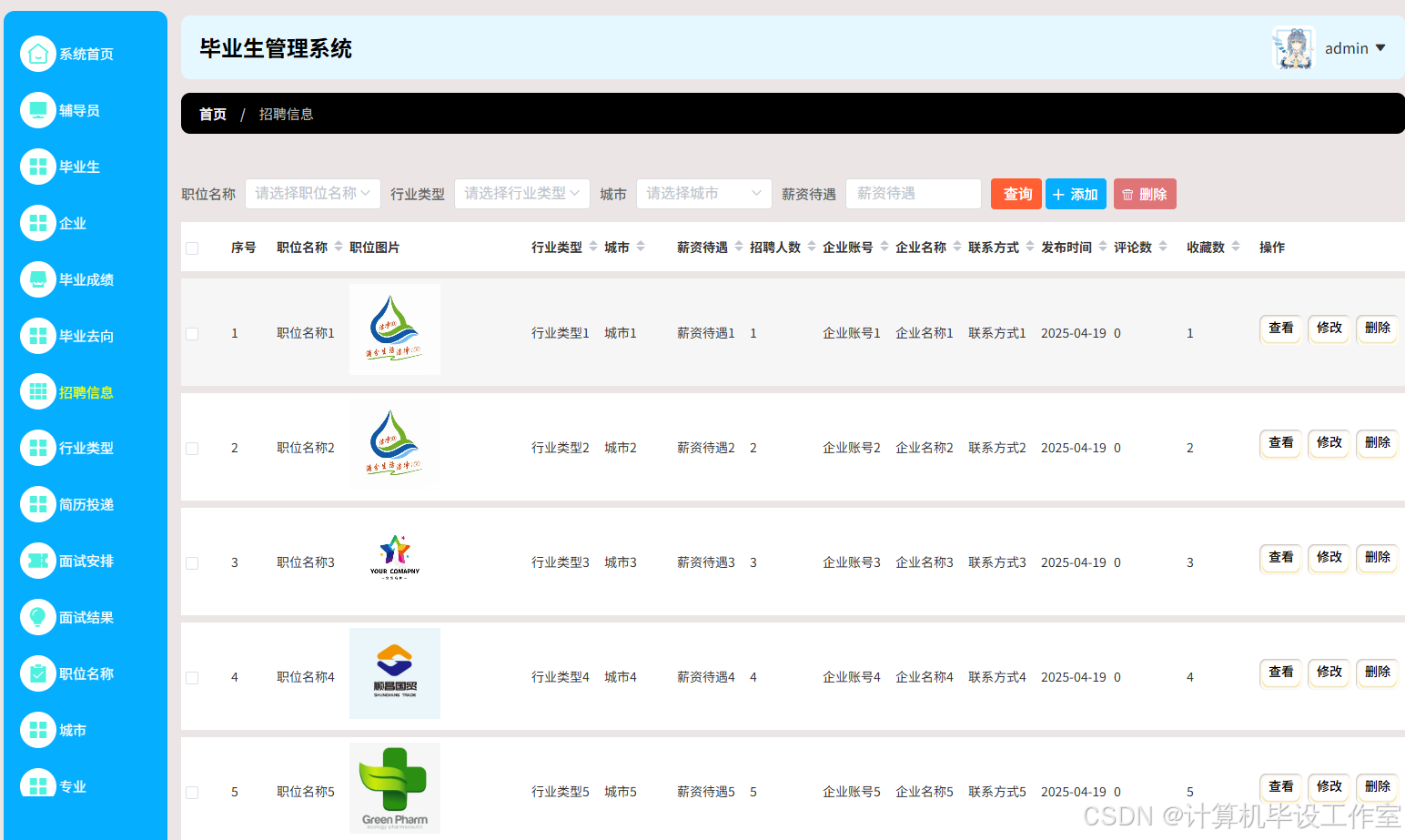1405x840 pixels.
Task: Click 删除 for row 职位名称1
Action: coord(1377,328)
